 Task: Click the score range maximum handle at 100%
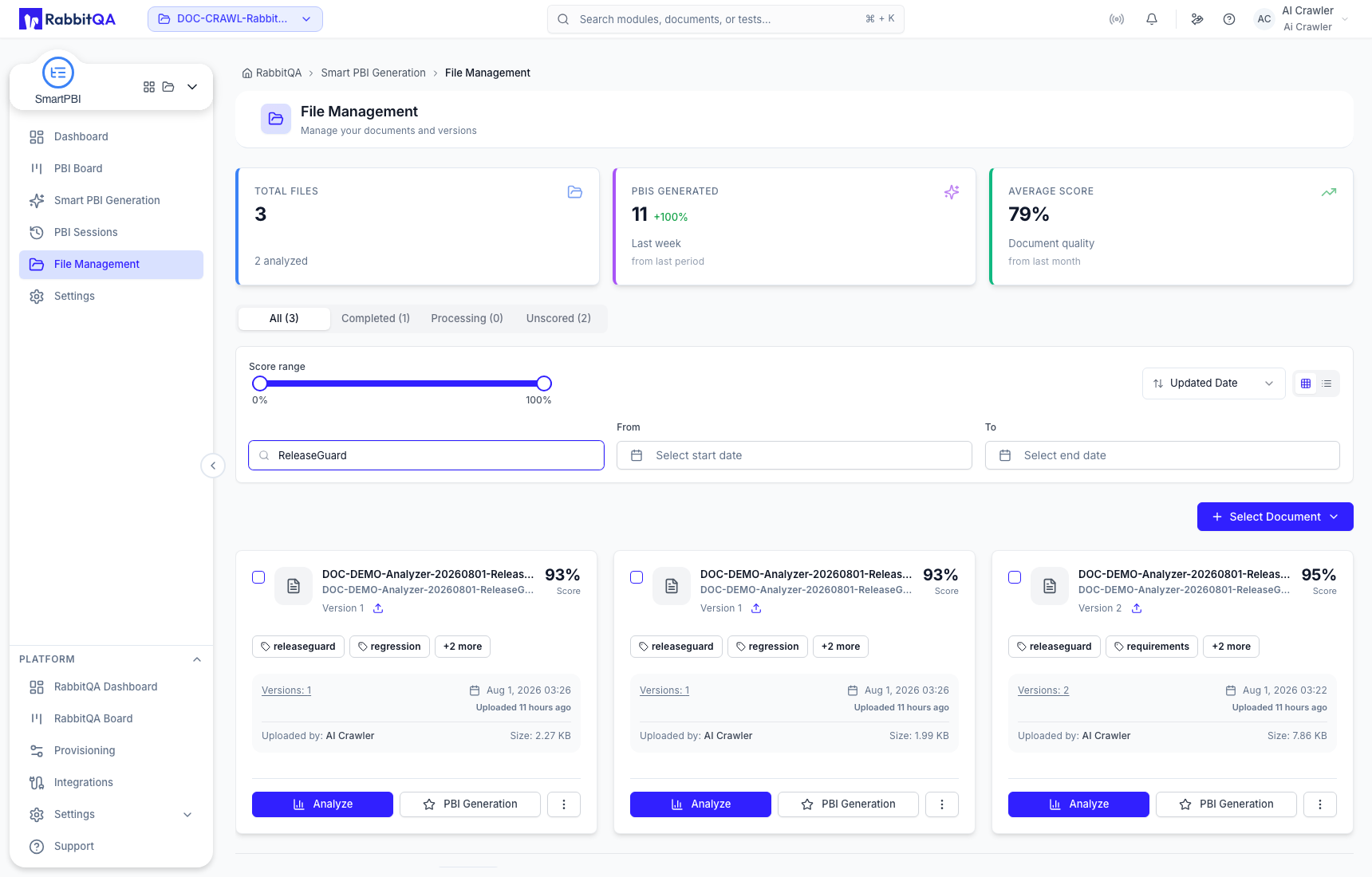coord(544,383)
